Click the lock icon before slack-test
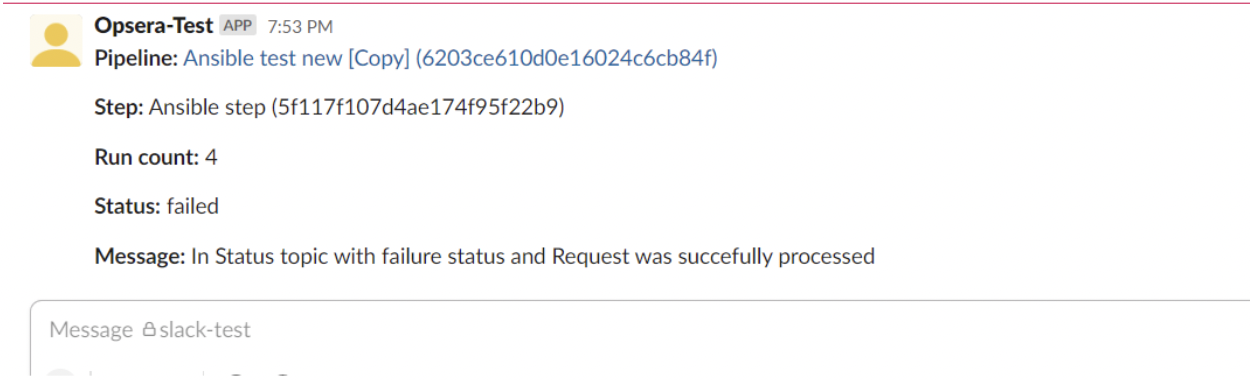This screenshot has height=380, width=1250. pyautogui.click(x=149, y=330)
